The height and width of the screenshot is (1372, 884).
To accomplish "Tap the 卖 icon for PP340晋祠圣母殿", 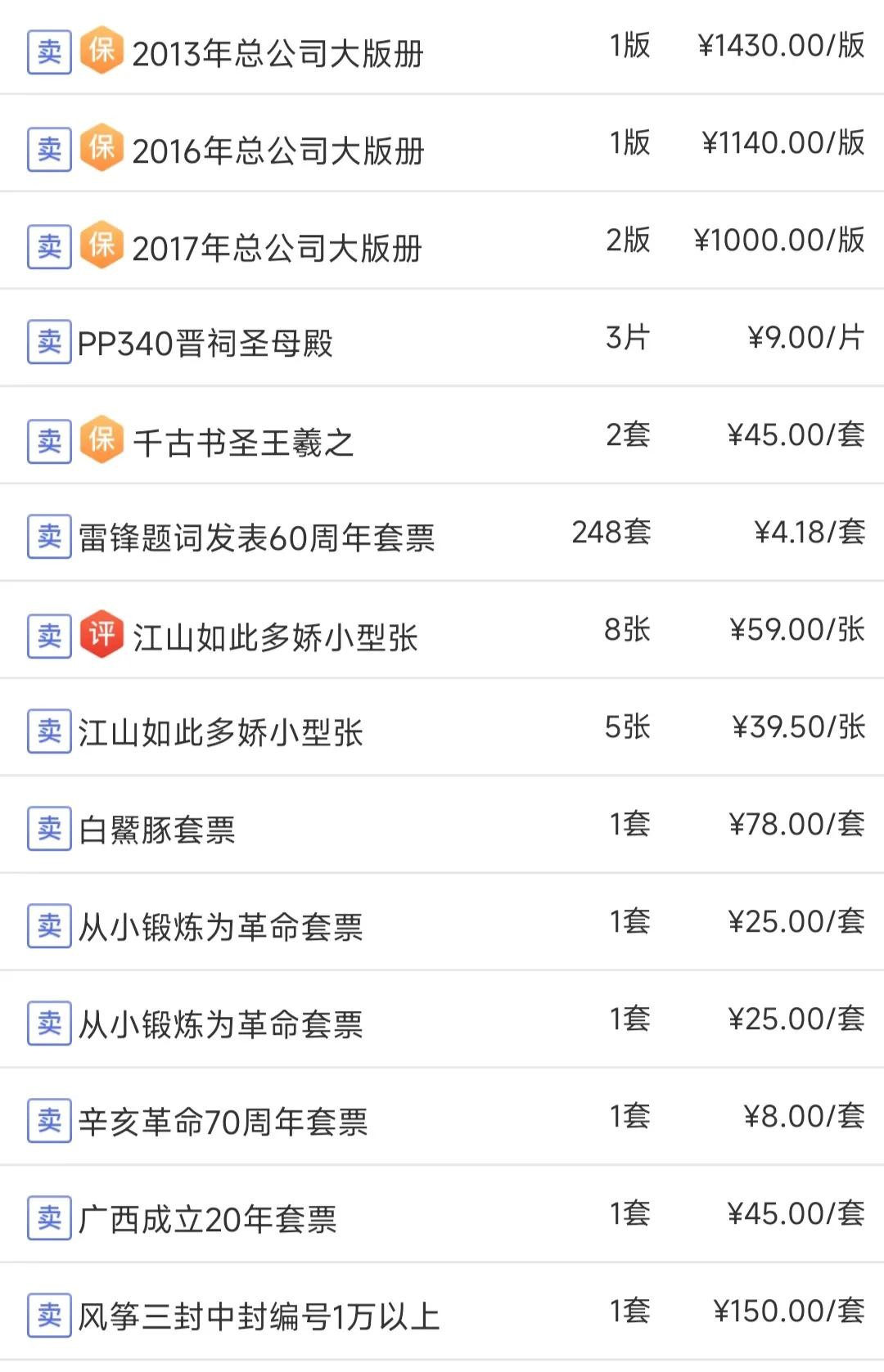I will click(49, 342).
